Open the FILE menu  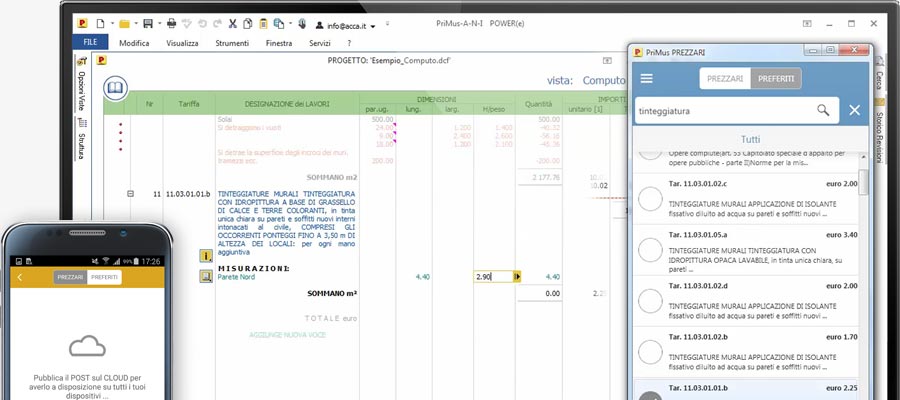click(90, 42)
